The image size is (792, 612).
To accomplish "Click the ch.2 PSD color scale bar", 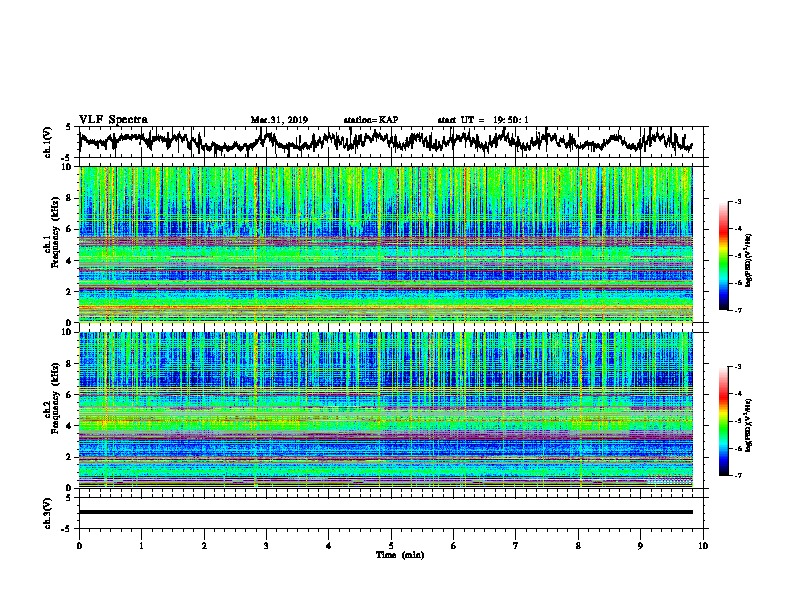I will [723, 421].
